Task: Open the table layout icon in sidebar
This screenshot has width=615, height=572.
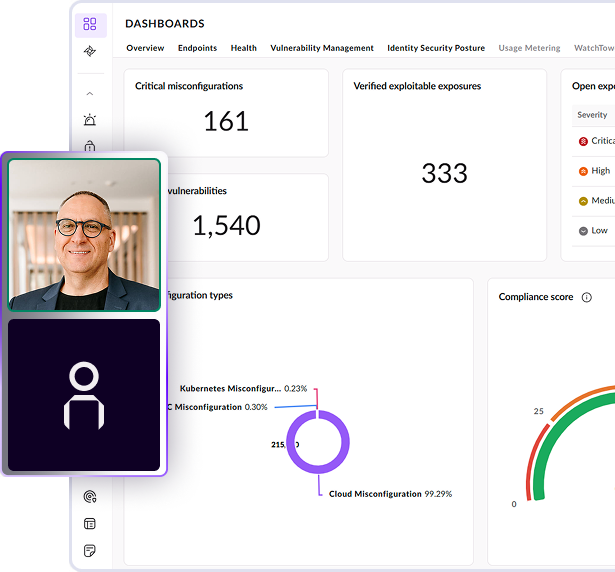Action: 90,523
